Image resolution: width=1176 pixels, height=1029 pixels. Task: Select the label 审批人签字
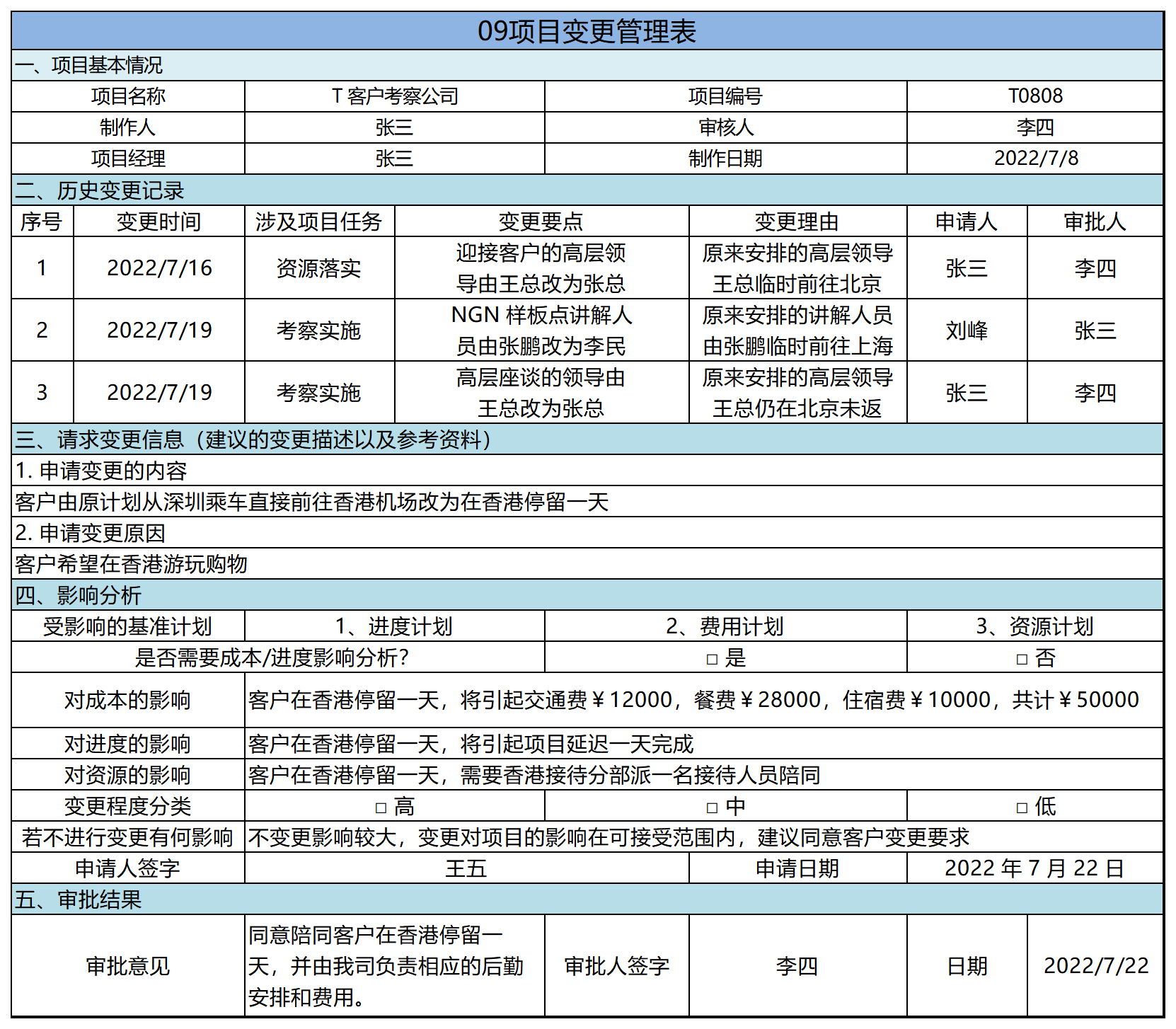(617, 966)
